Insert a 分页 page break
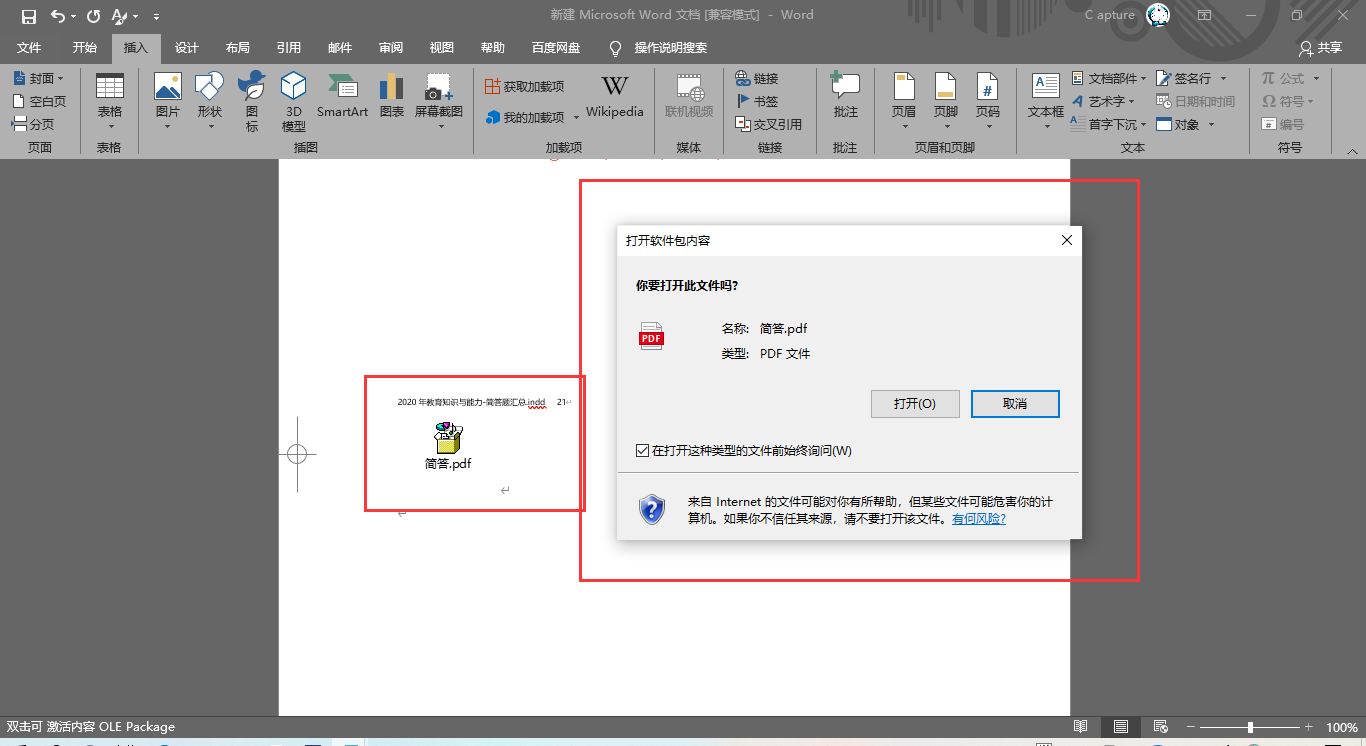The width and height of the screenshot is (1366, 746). coord(33,124)
